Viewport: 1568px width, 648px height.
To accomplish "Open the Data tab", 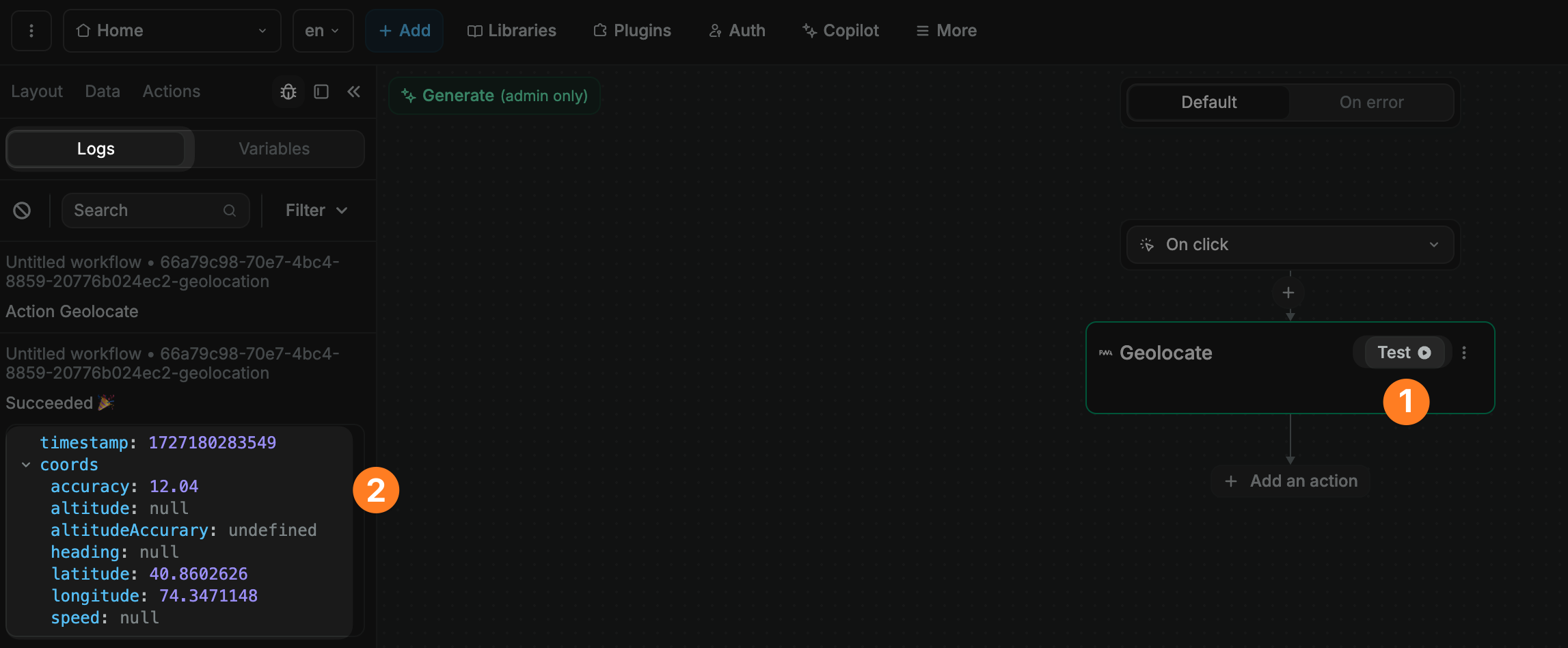I will click(x=103, y=92).
